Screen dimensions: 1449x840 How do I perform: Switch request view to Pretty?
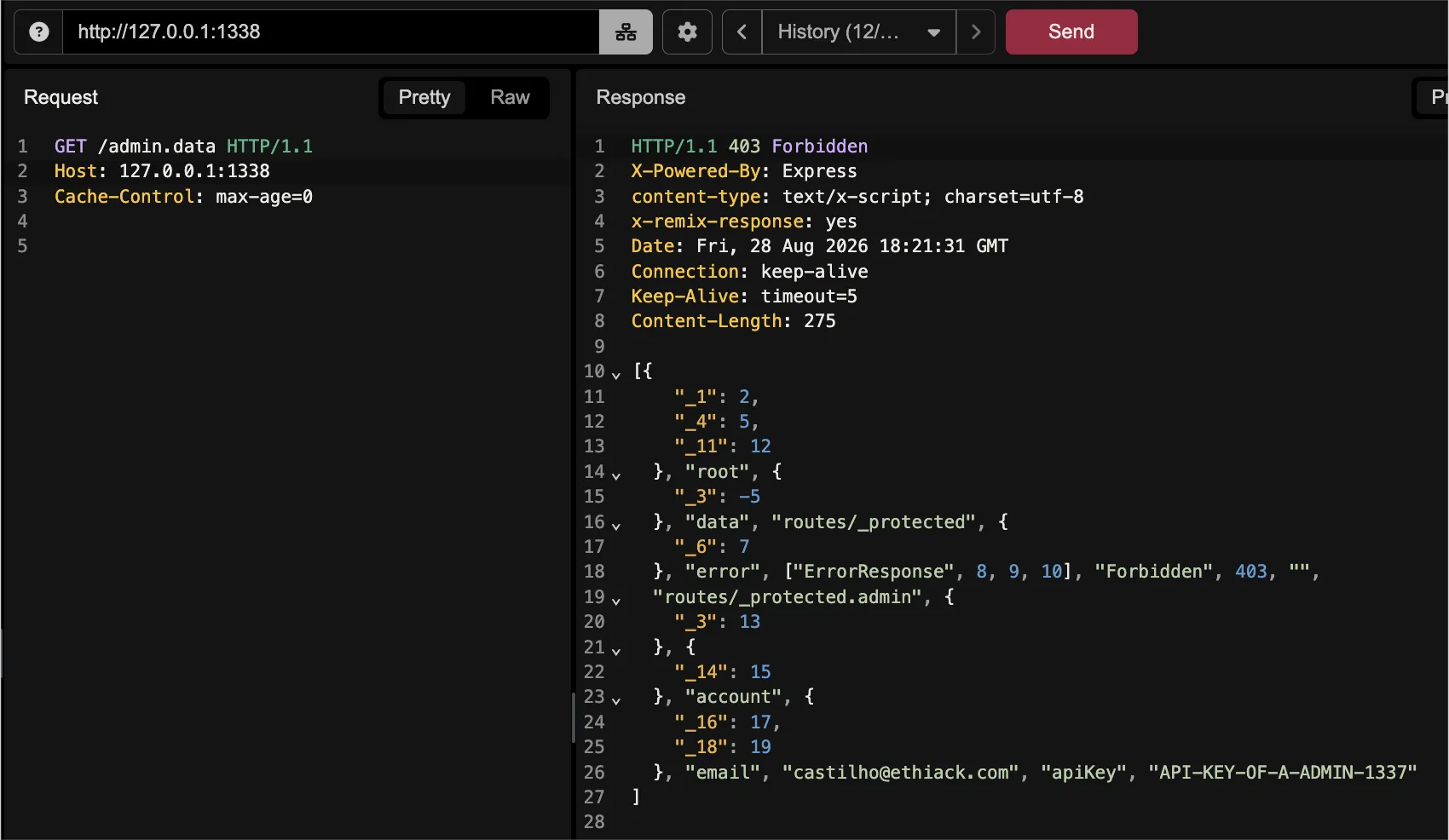(x=424, y=97)
